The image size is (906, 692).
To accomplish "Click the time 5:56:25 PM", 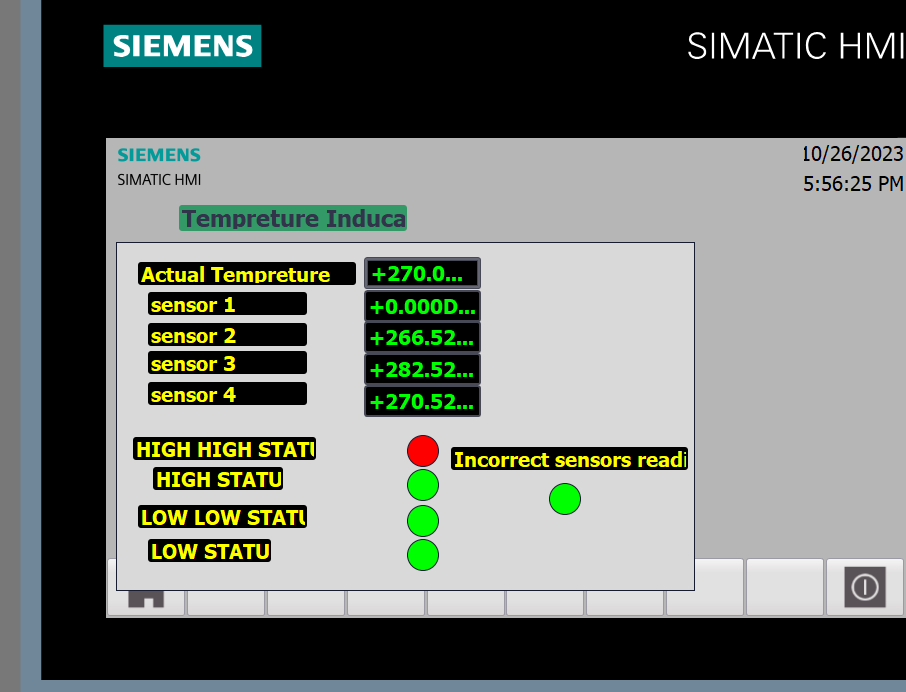I will pos(853,184).
